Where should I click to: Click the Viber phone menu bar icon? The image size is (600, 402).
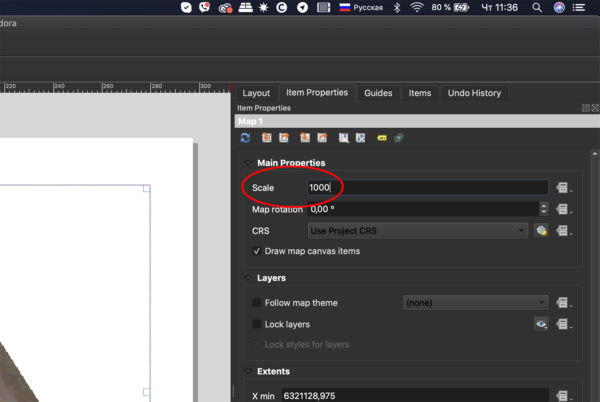205,7
